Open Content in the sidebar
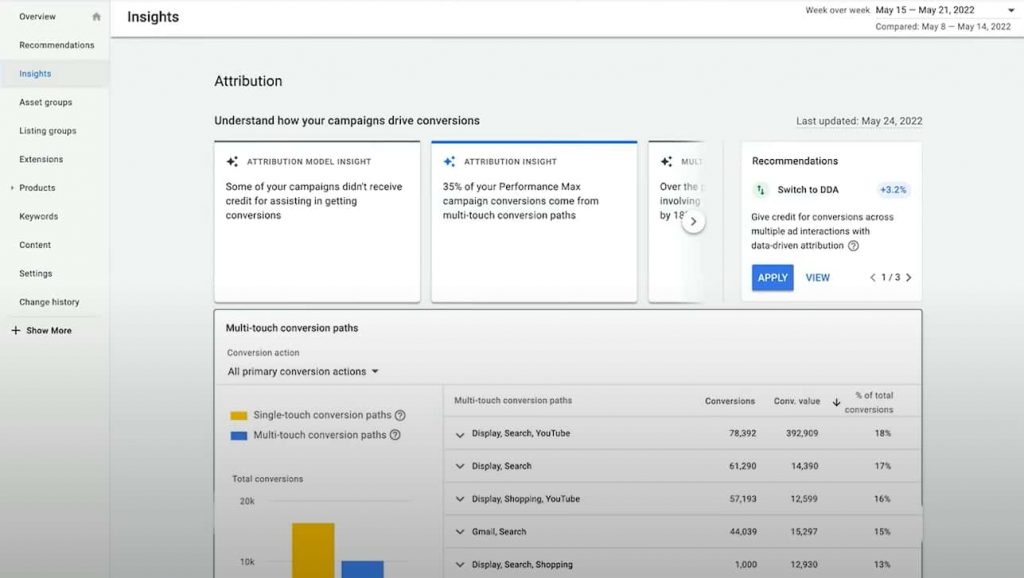This screenshot has width=1024, height=578. point(35,245)
